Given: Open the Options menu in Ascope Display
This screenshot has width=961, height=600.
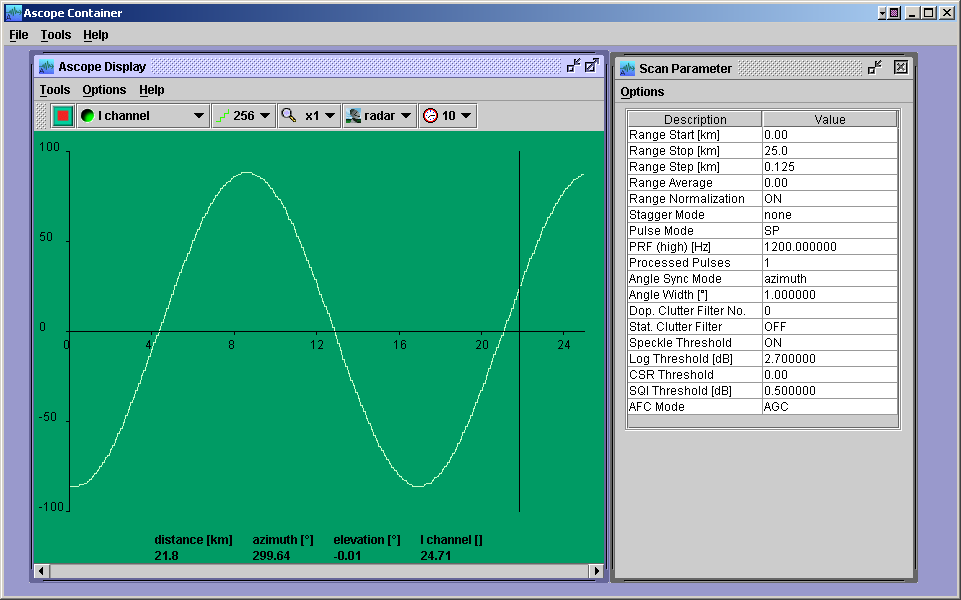Looking at the screenshot, I should point(104,89).
